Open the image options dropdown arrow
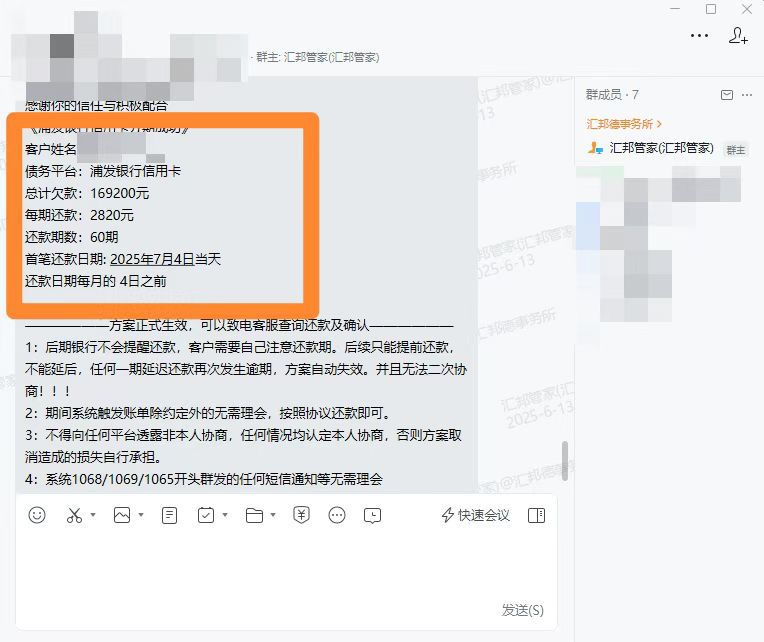The width and height of the screenshot is (764, 642). click(141, 515)
